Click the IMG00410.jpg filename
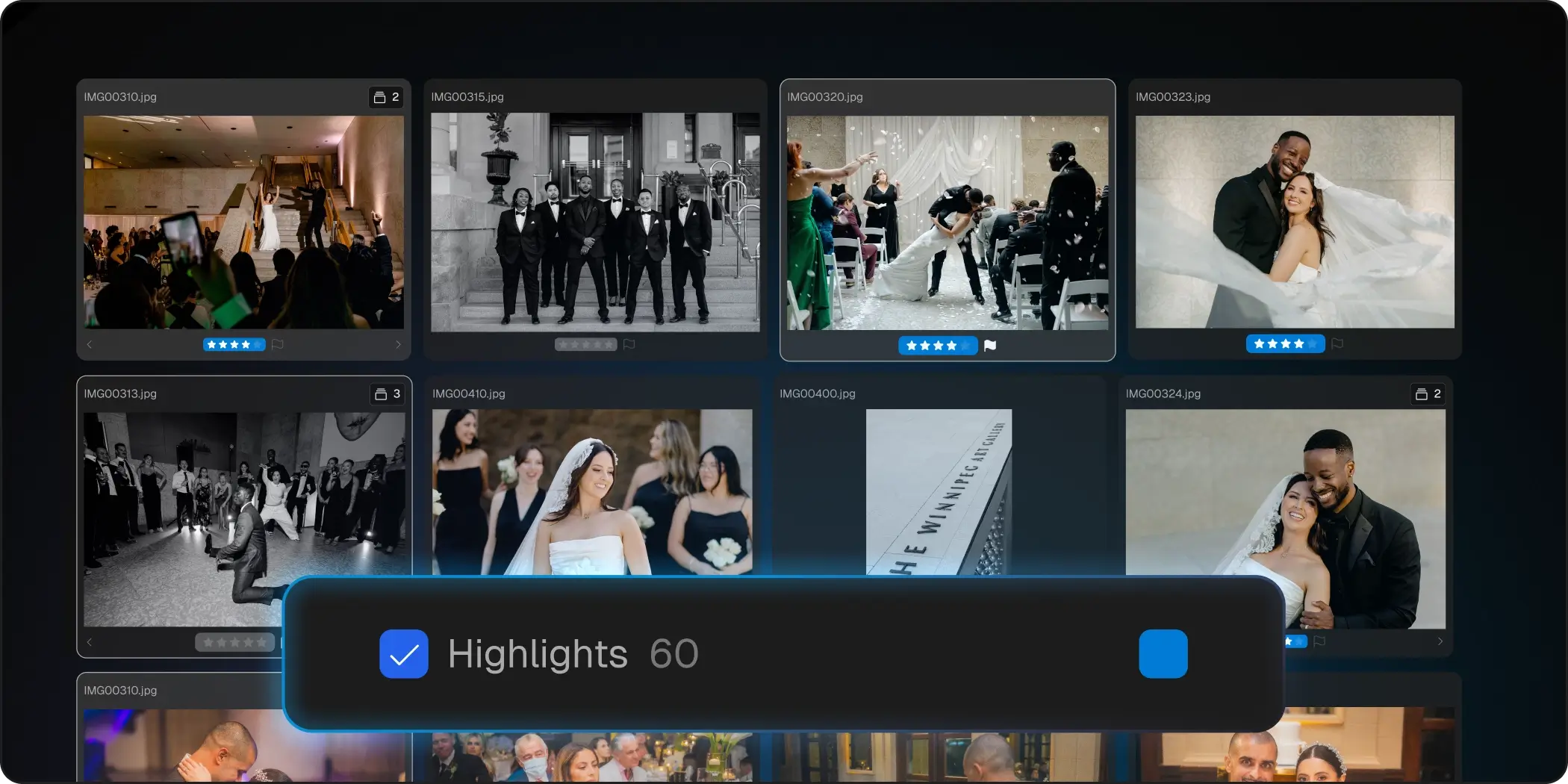This screenshot has height=784, width=1568. click(469, 393)
